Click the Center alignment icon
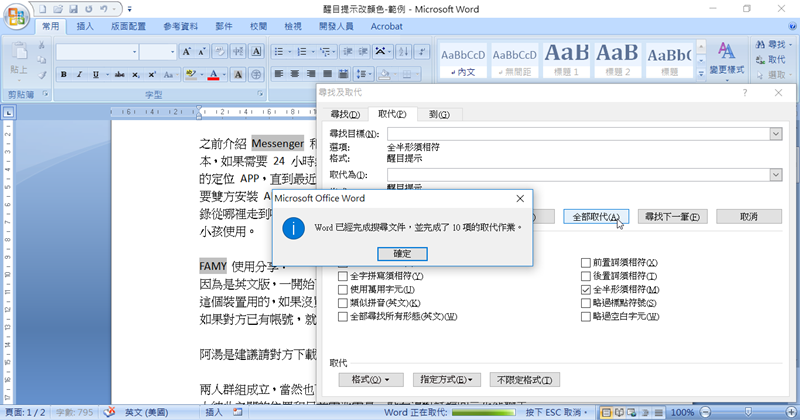 coord(295,75)
